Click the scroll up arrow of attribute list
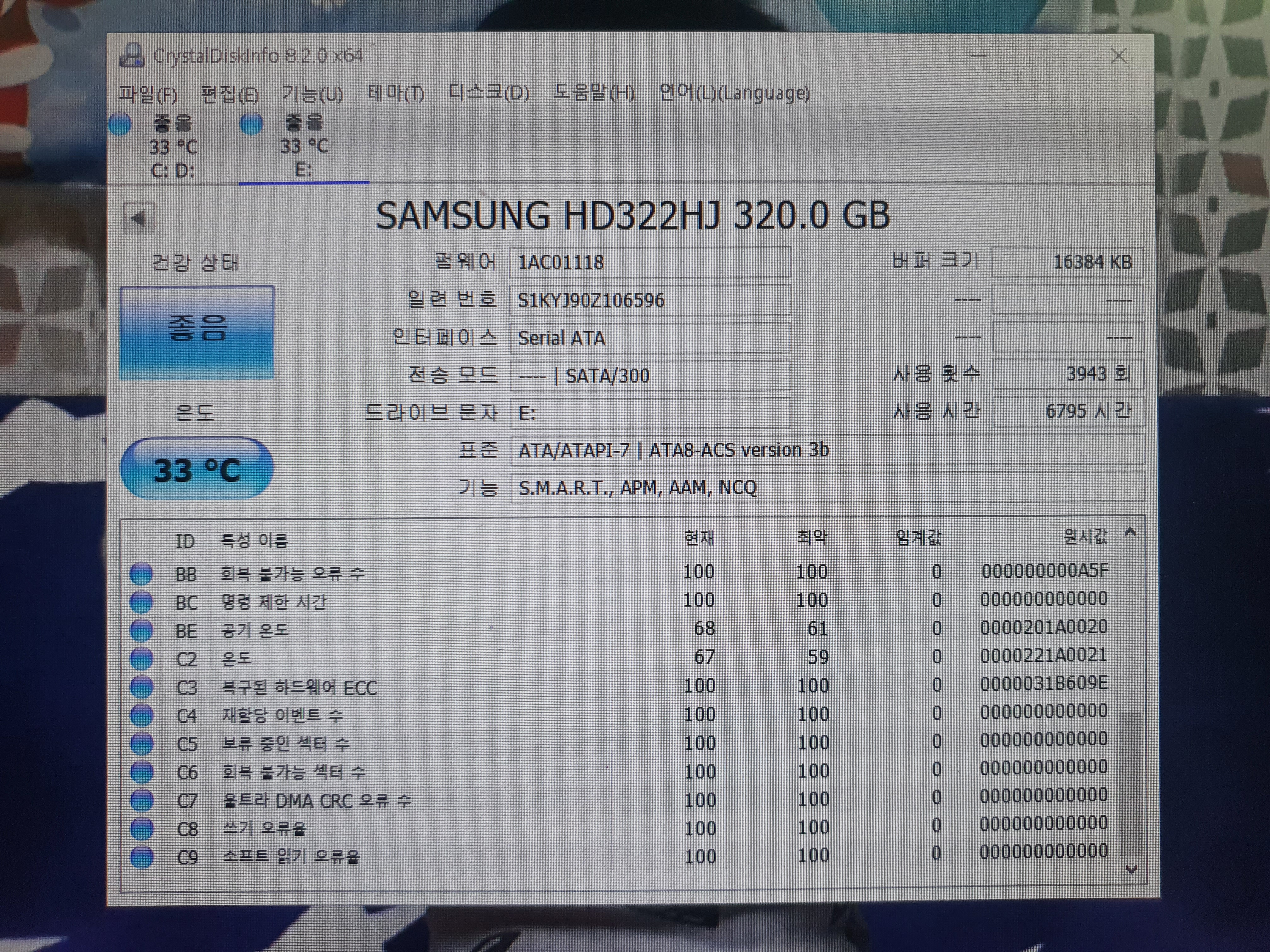This screenshot has width=1270, height=952. [1130, 533]
